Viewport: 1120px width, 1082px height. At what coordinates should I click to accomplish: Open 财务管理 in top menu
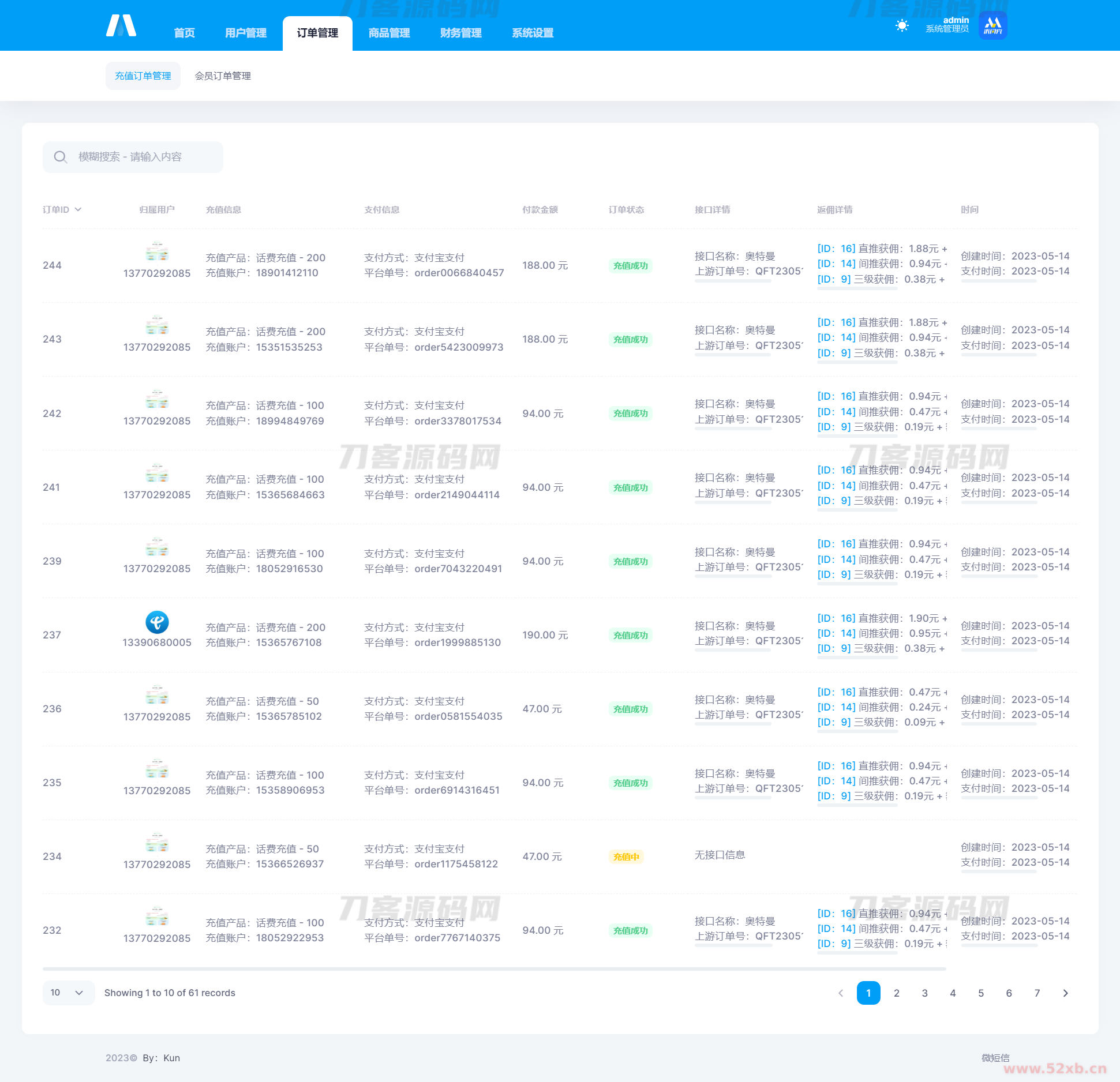click(x=460, y=33)
